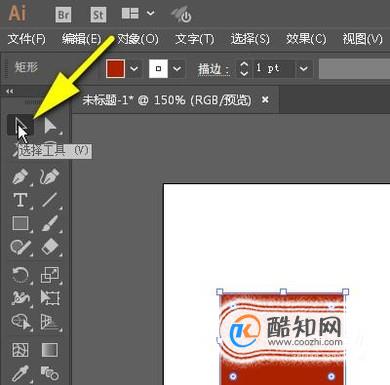Pick the Shaper tool
This screenshot has width=390, height=385.
20,247
